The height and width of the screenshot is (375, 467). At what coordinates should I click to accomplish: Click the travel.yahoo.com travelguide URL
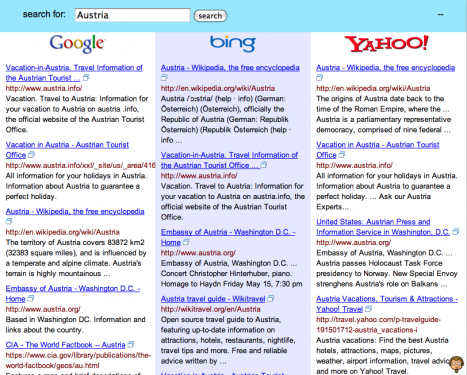(x=378, y=324)
